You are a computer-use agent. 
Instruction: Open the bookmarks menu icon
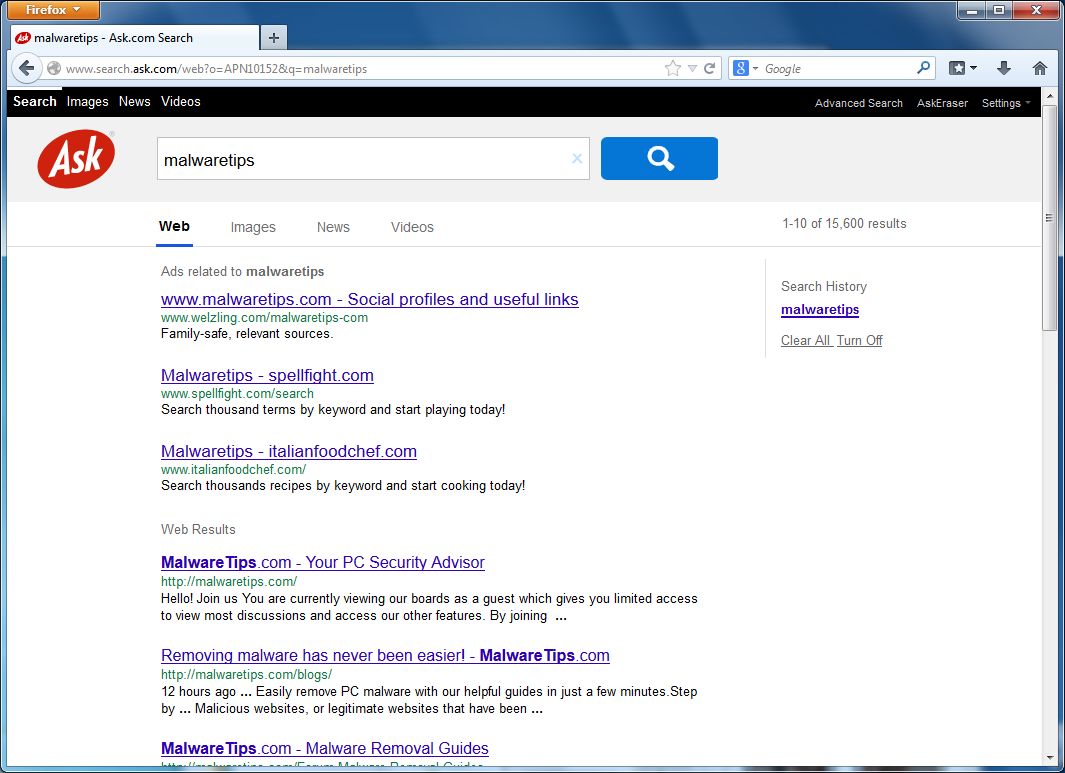coord(963,68)
